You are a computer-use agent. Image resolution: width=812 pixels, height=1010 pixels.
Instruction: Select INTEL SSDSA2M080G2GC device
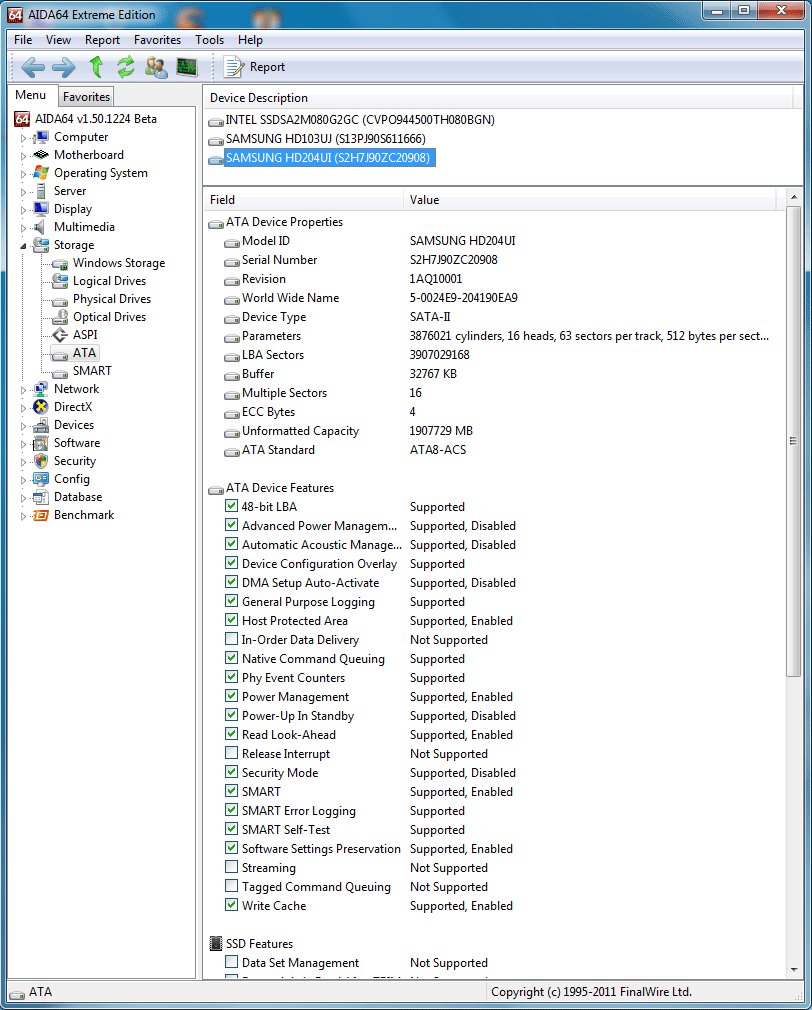360,120
